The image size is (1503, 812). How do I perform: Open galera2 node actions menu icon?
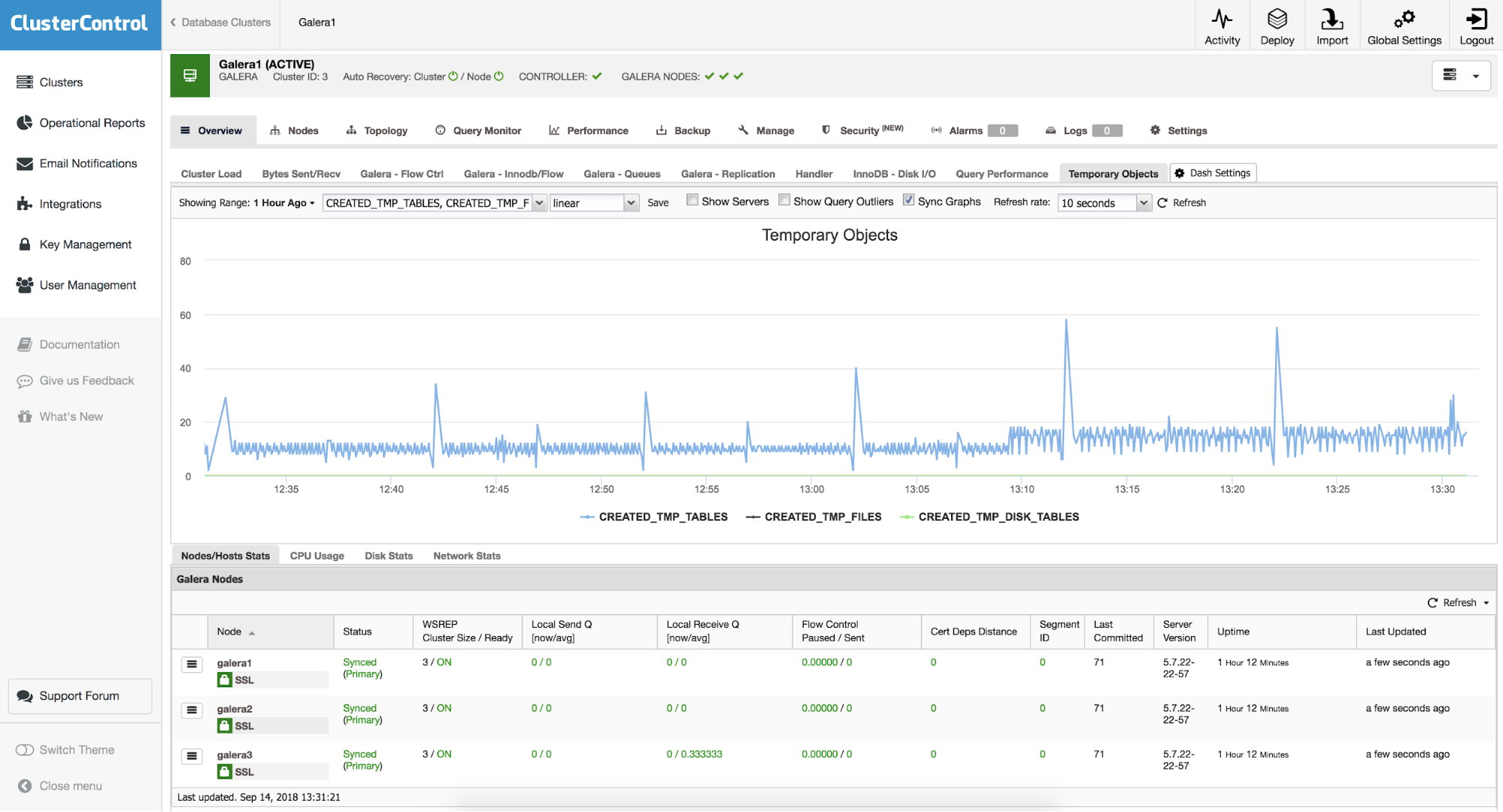click(192, 710)
